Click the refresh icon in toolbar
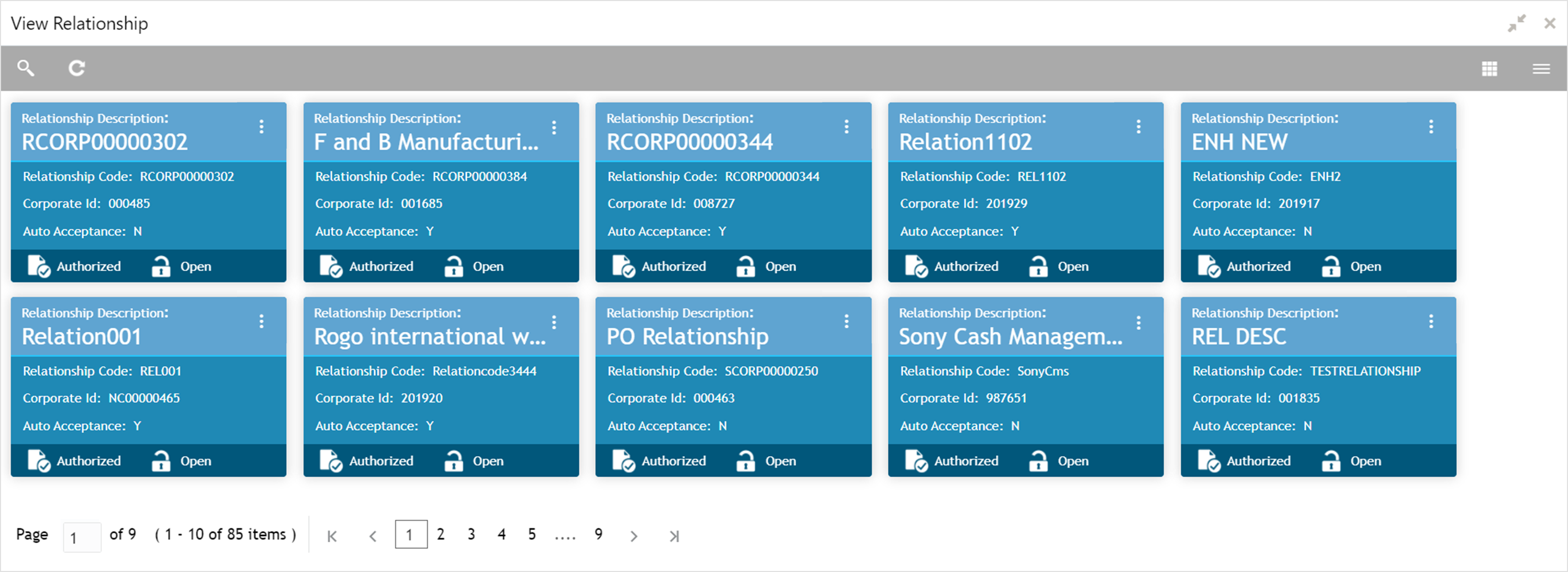 (77, 68)
